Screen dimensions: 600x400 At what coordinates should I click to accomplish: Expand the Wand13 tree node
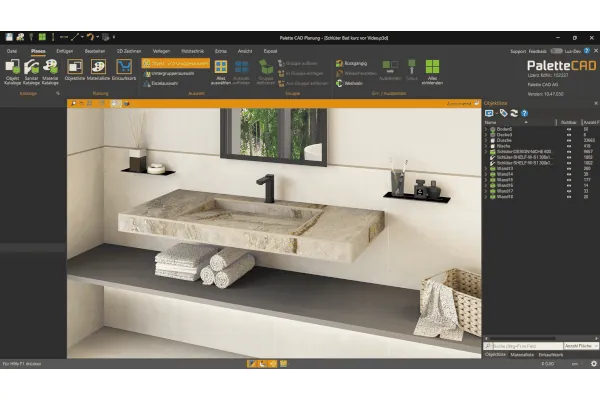click(486, 168)
